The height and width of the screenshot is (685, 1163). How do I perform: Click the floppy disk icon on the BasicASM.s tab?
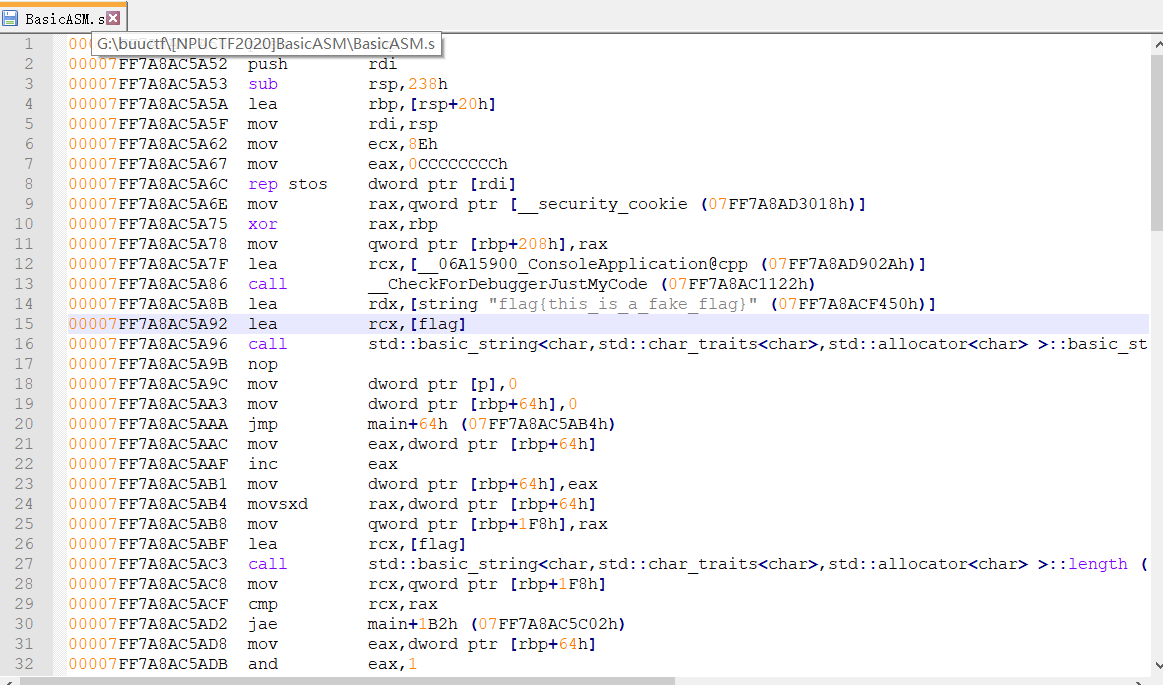click(x=9, y=16)
